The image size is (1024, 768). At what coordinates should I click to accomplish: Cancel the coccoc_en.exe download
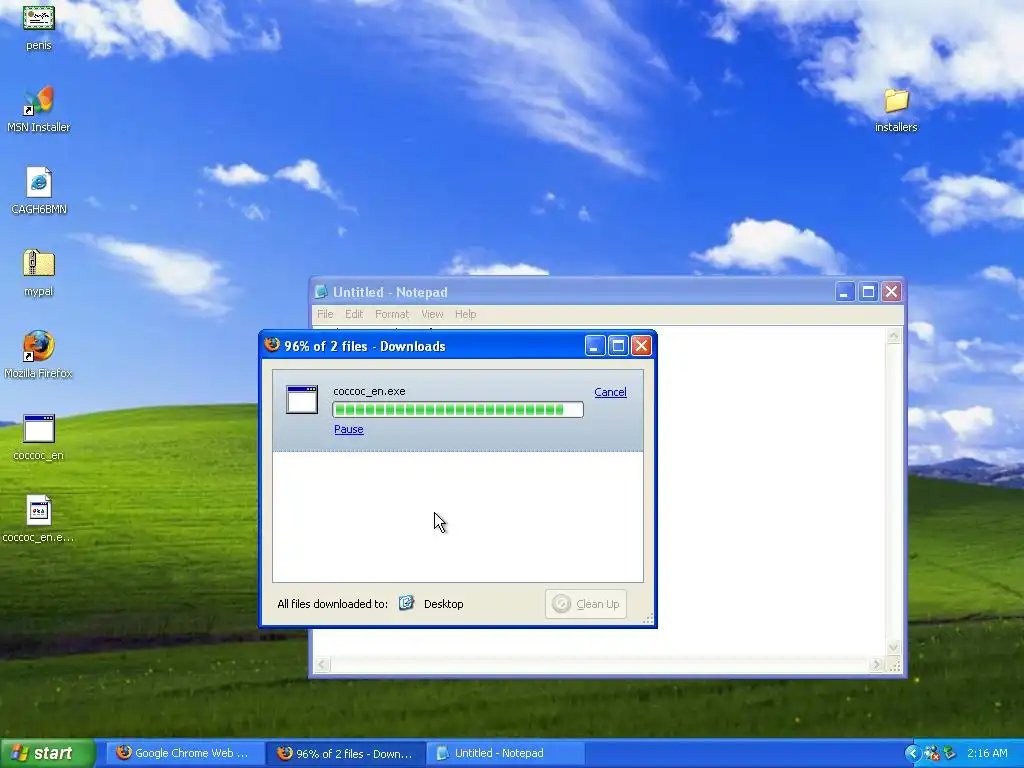point(610,392)
